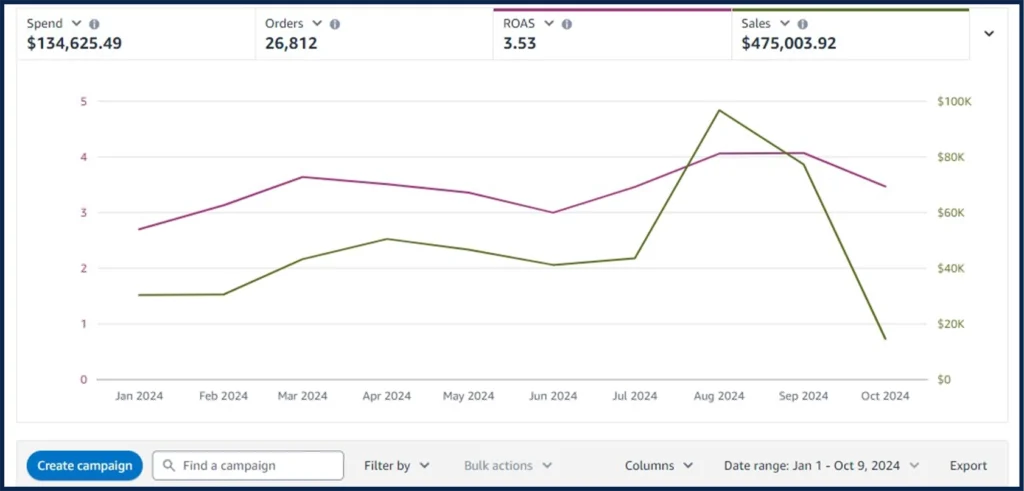Open the Filter by dropdown
The height and width of the screenshot is (491, 1024).
tap(397, 466)
